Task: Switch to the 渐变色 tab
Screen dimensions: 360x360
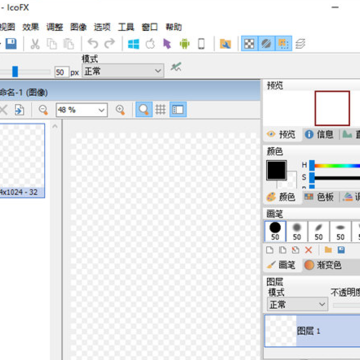Action: [x=323, y=265]
